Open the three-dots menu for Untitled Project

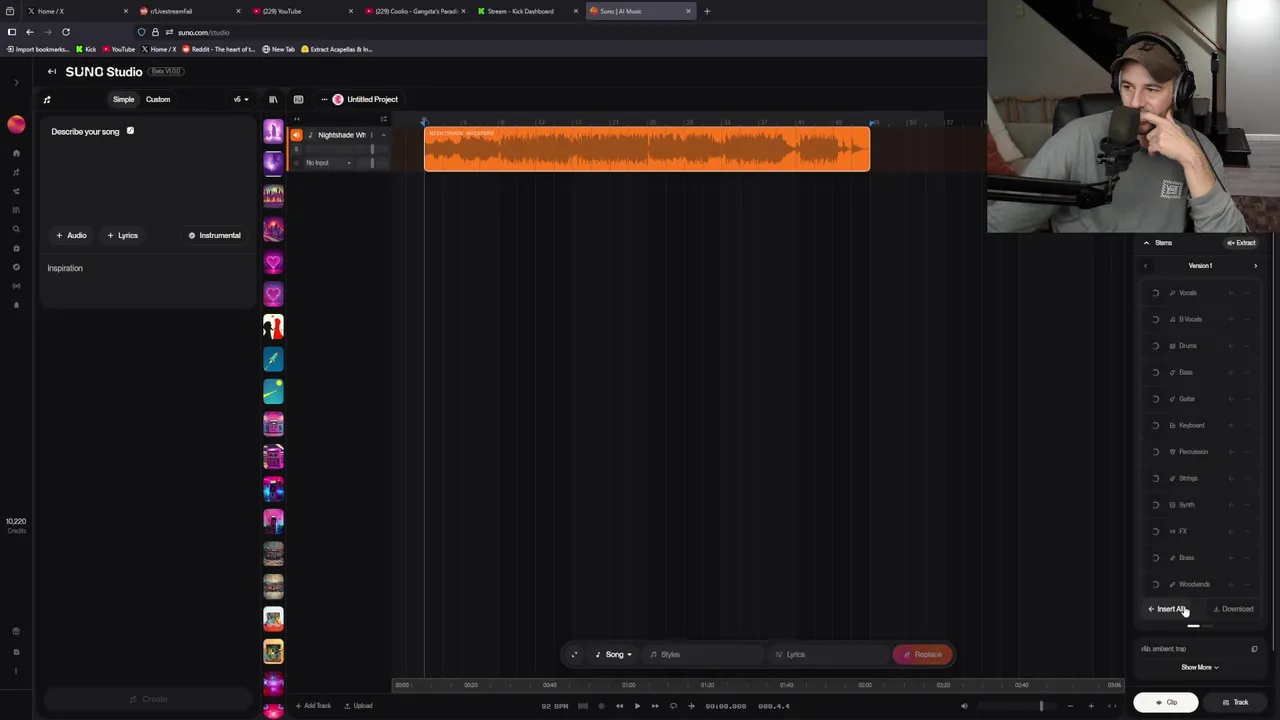click(324, 99)
